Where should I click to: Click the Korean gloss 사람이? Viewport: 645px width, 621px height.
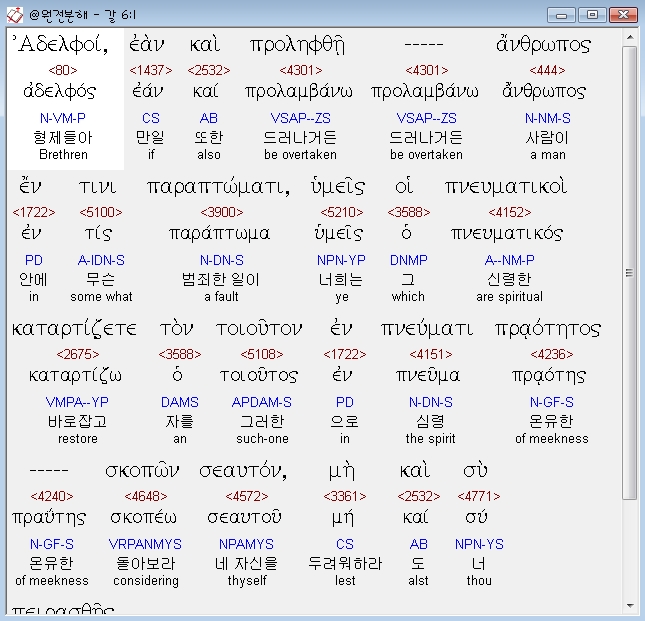(x=548, y=137)
